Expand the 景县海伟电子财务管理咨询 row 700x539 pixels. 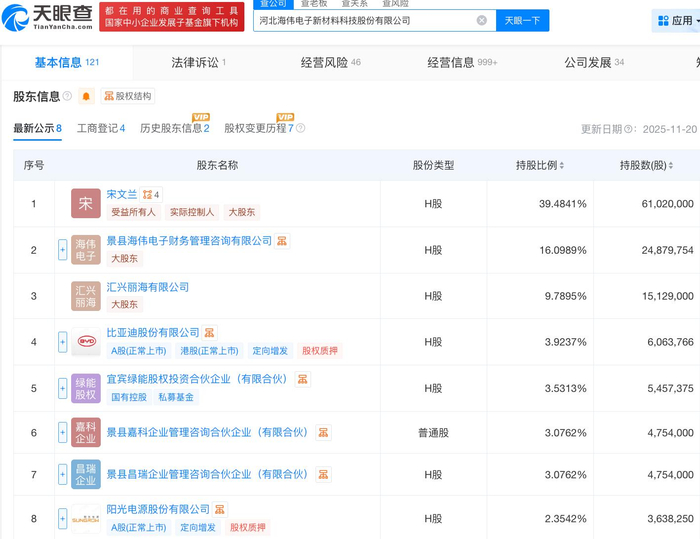tap(62, 250)
